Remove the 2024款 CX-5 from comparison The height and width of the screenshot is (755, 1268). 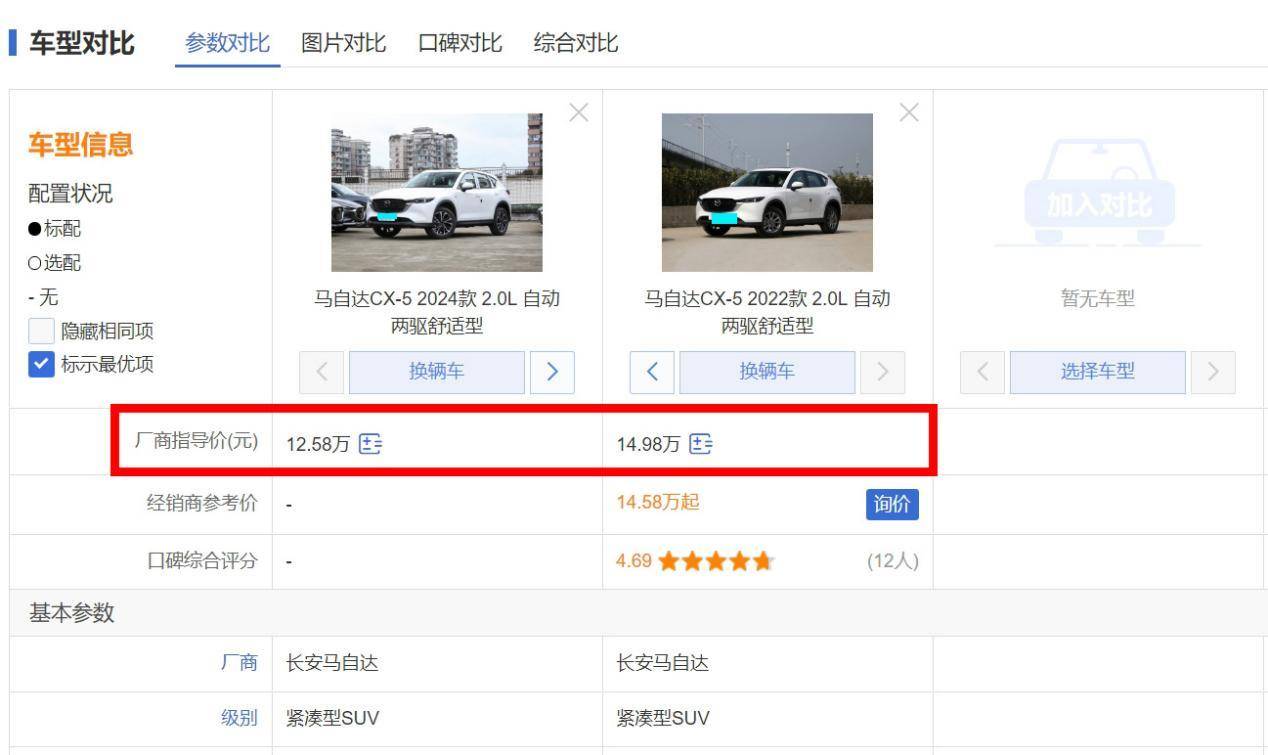[x=578, y=114]
